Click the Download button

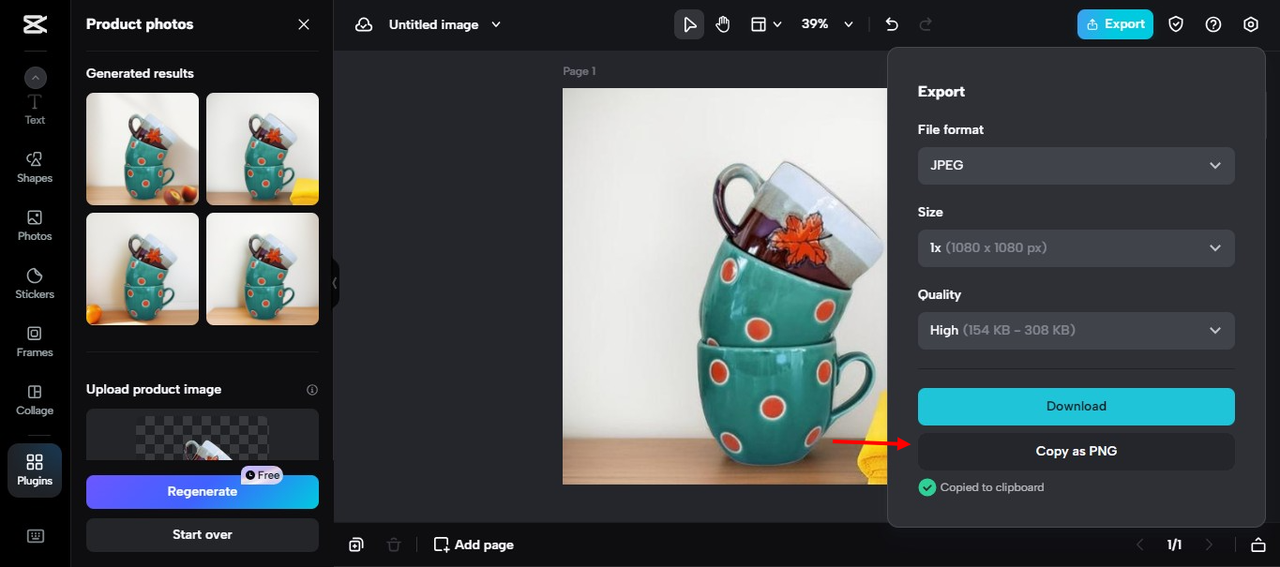pos(1076,406)
